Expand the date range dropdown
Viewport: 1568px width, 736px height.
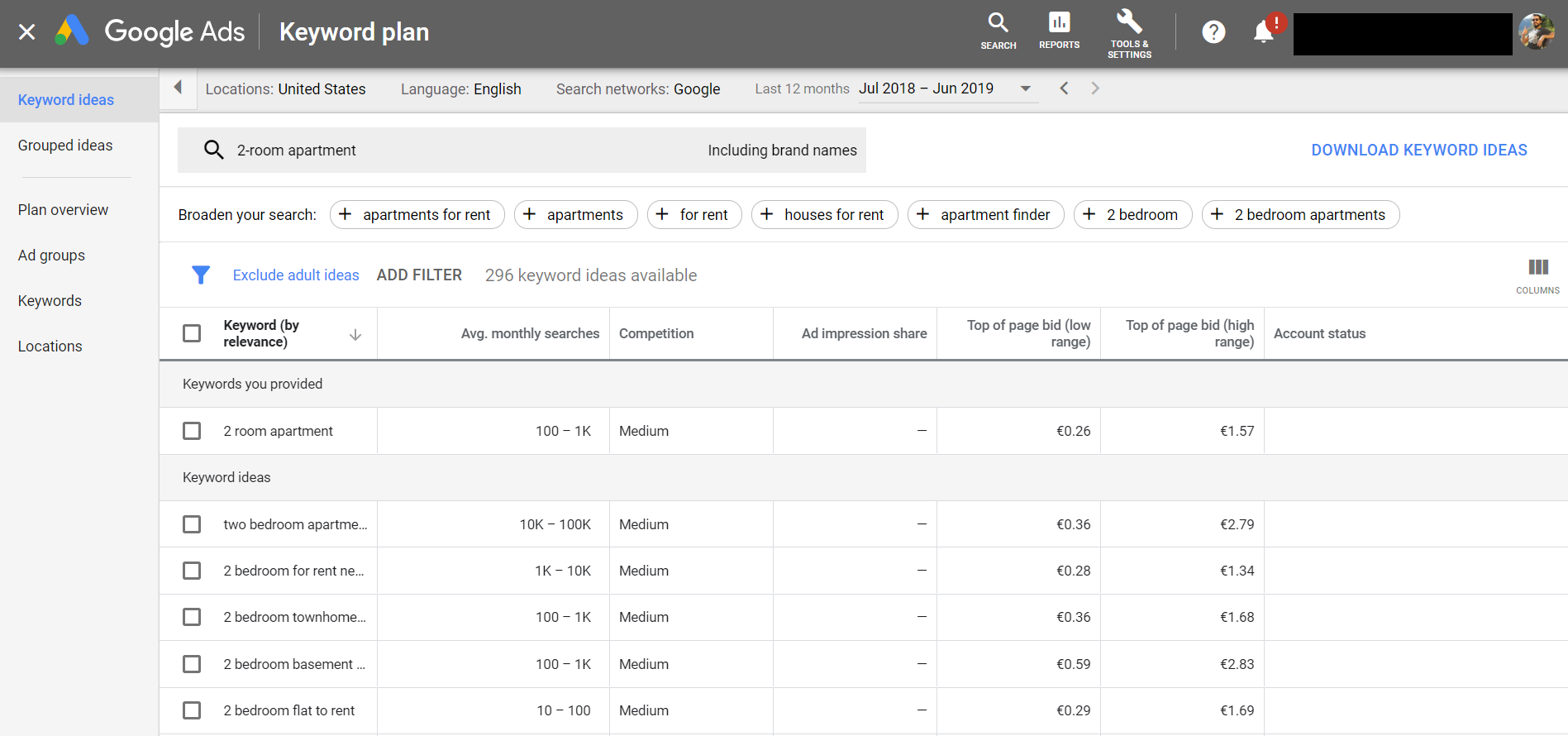(1026, 88)
